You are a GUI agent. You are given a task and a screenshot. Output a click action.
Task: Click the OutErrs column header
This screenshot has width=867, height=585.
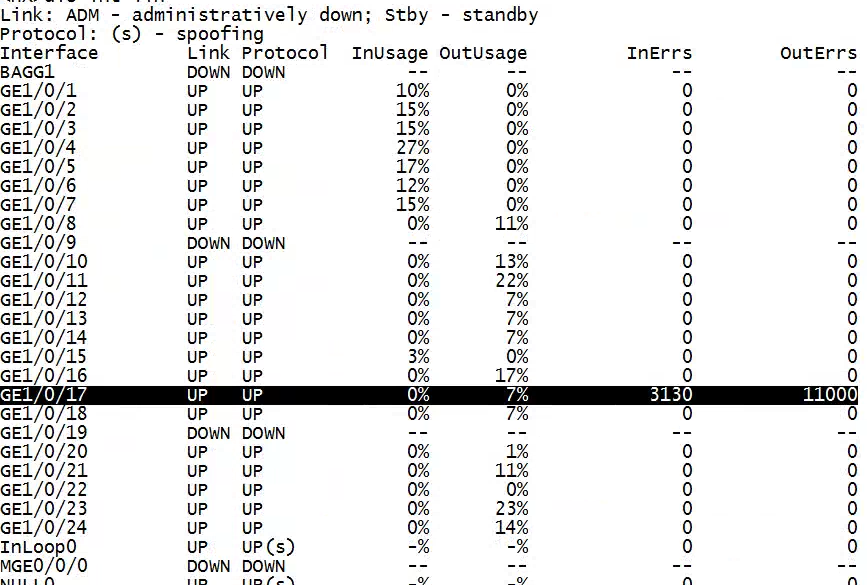tap(818, 53)
